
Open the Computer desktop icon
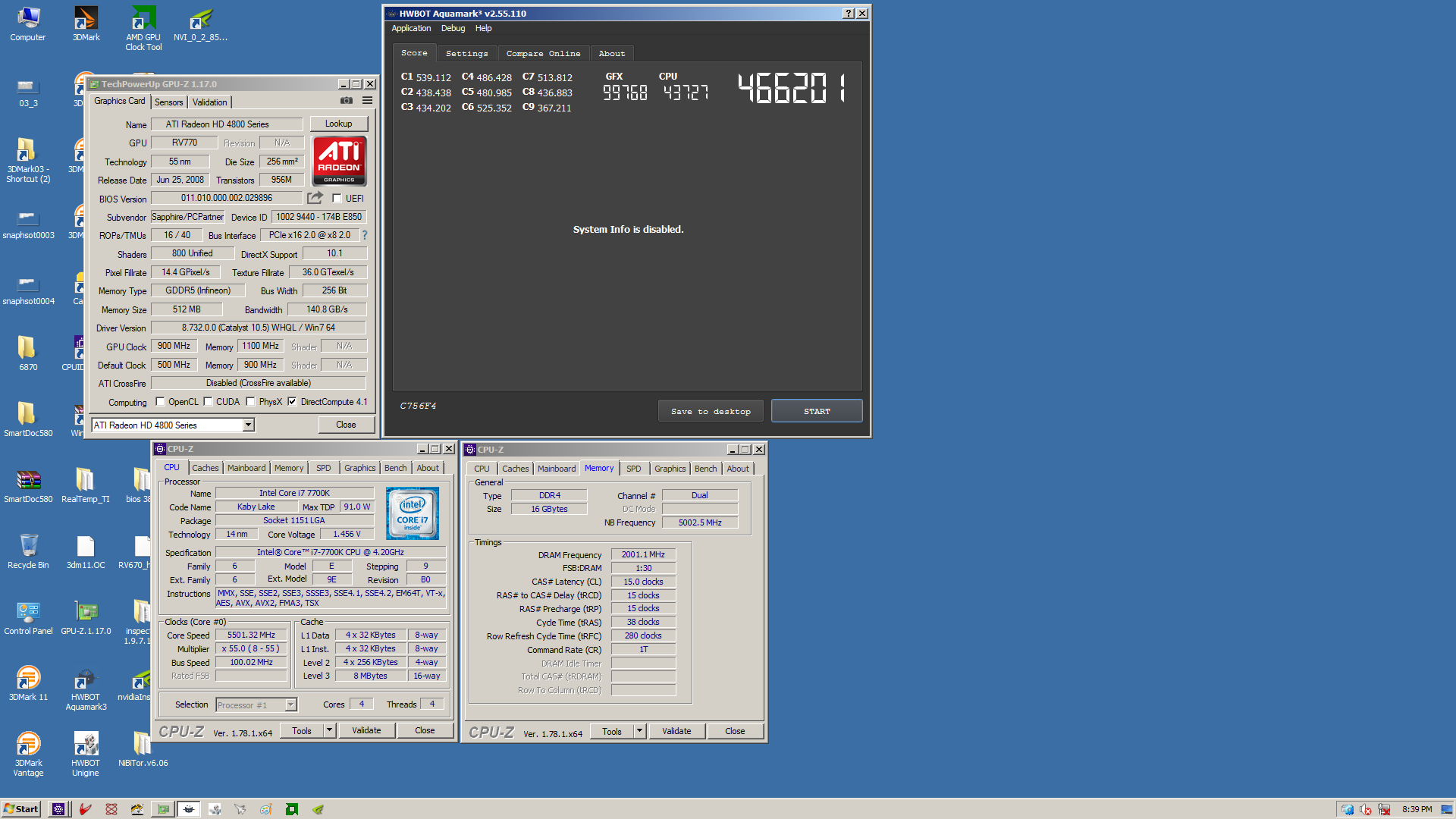click(x=28, y=24)
